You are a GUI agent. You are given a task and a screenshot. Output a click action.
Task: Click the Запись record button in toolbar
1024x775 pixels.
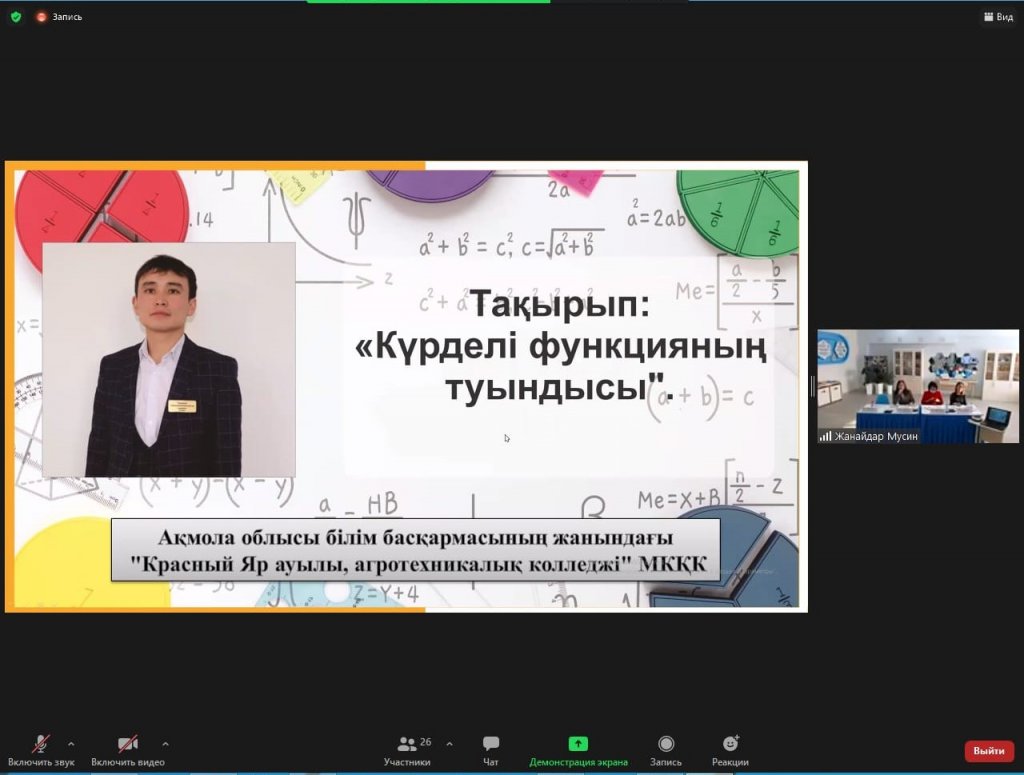[665, 750]
